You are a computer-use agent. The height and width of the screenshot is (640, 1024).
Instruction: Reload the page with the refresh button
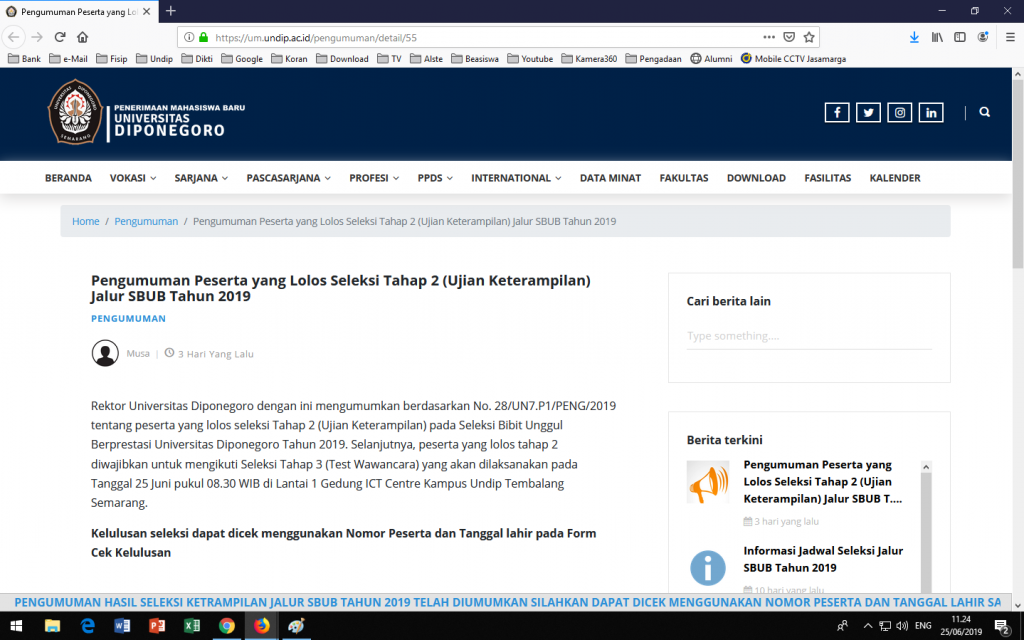pyautogui.click(x=60, y=37)
